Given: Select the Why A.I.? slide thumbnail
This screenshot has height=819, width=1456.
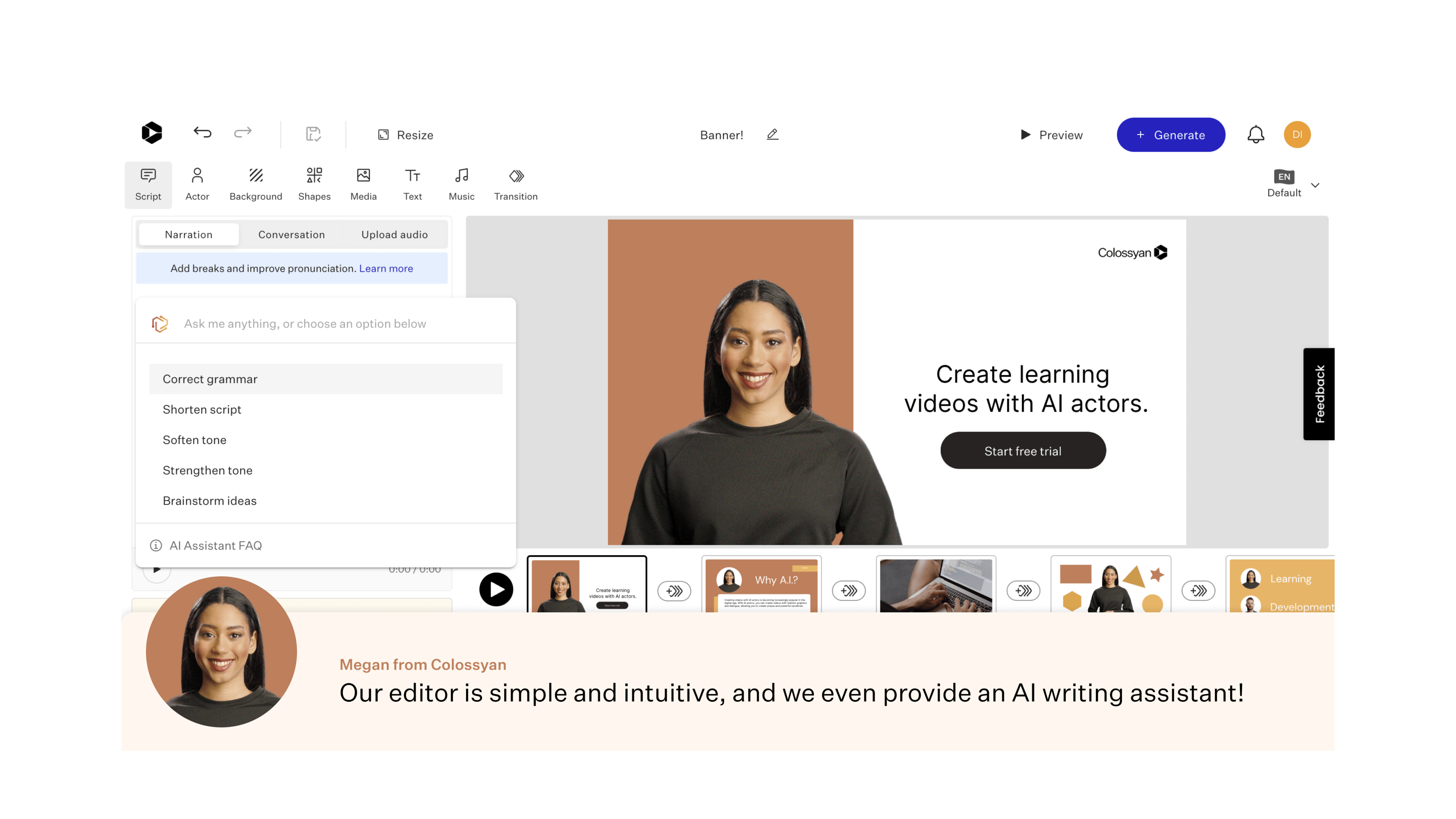Looking at the screenshot, I should pos(761,584).
